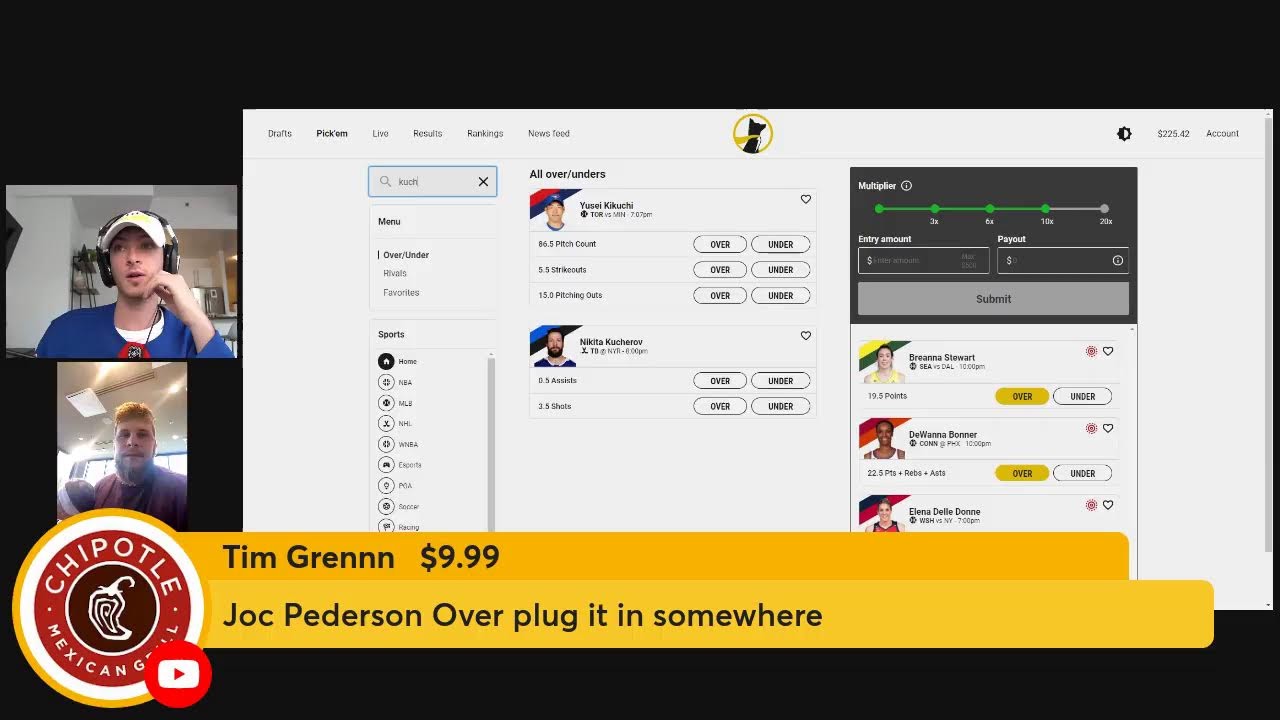Open the Account menu

tap(1222, 133)
